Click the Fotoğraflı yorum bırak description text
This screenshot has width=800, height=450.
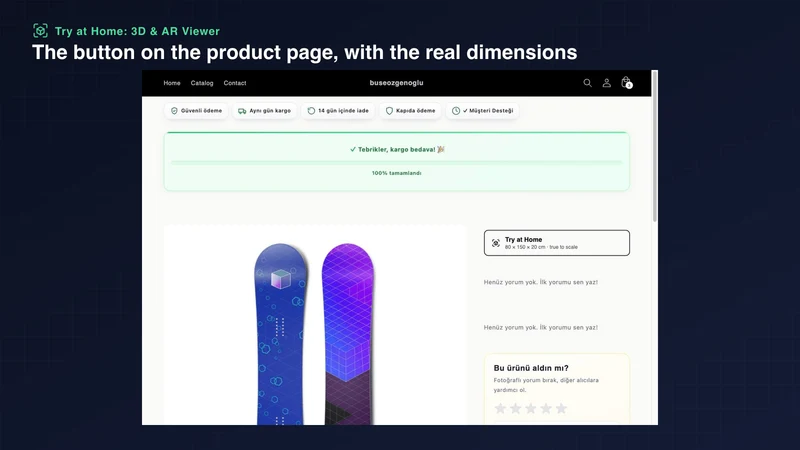click(546, 385)
